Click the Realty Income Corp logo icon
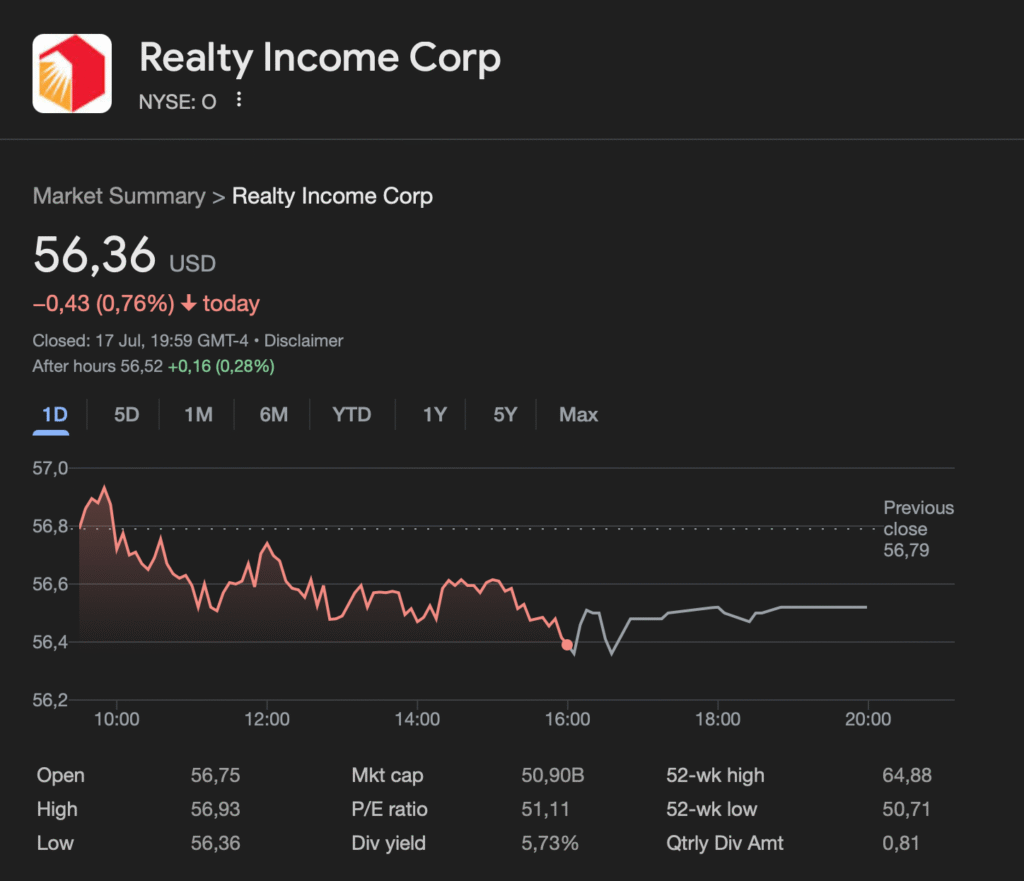The image size is (1024, 881). [x=72, y=73]
